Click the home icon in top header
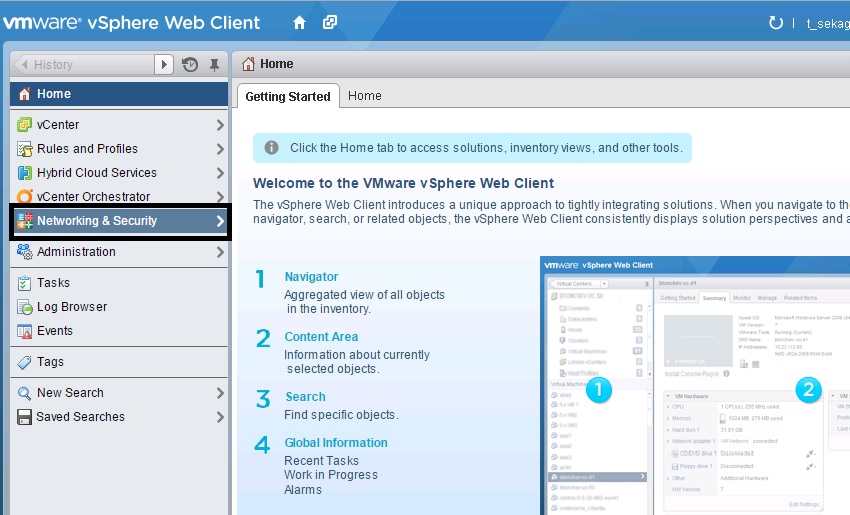 (299, 22)
